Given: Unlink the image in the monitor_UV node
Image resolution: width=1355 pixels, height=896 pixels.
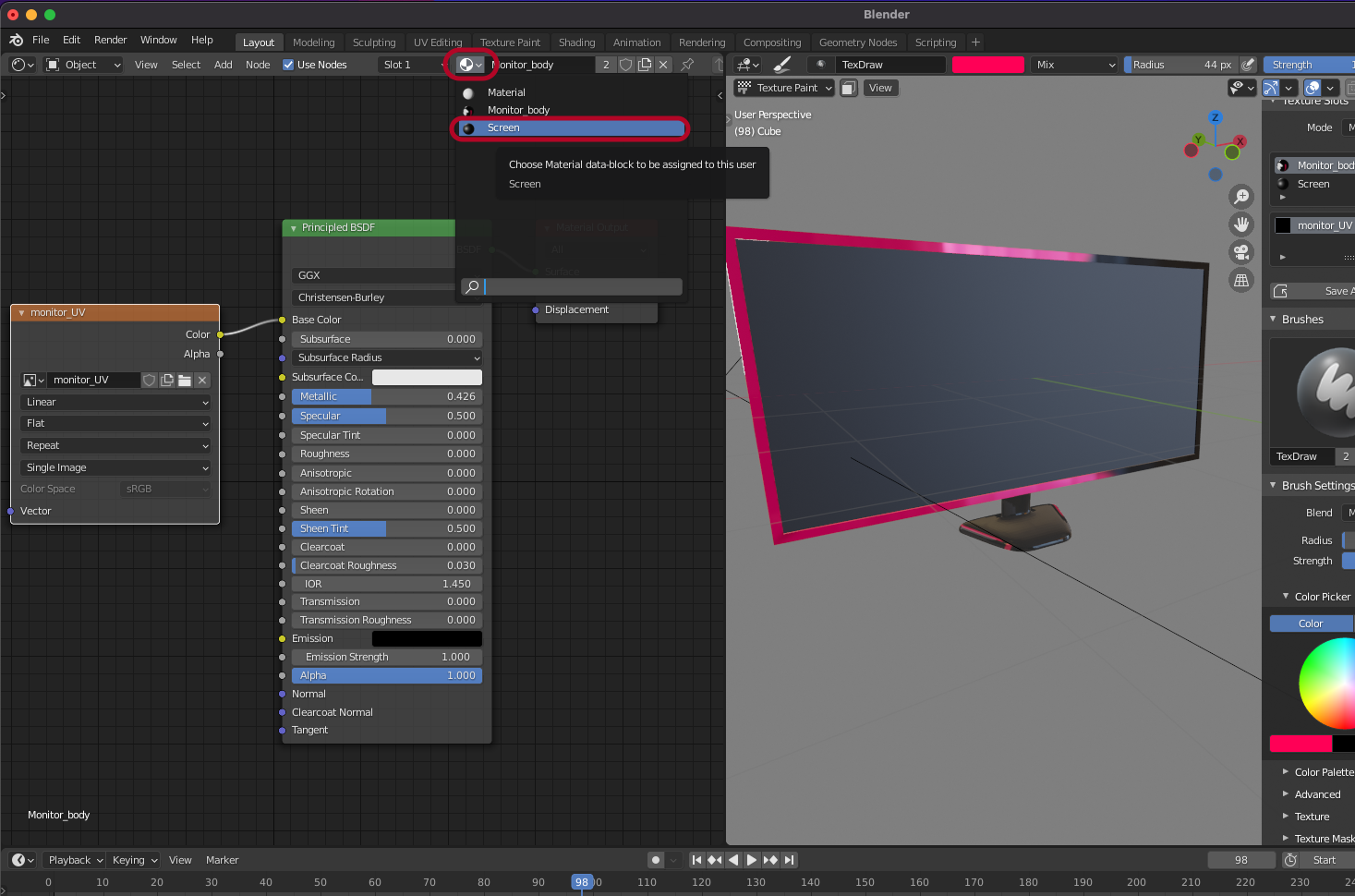Looking at the screenshot, I should click(x=202, y=380).
